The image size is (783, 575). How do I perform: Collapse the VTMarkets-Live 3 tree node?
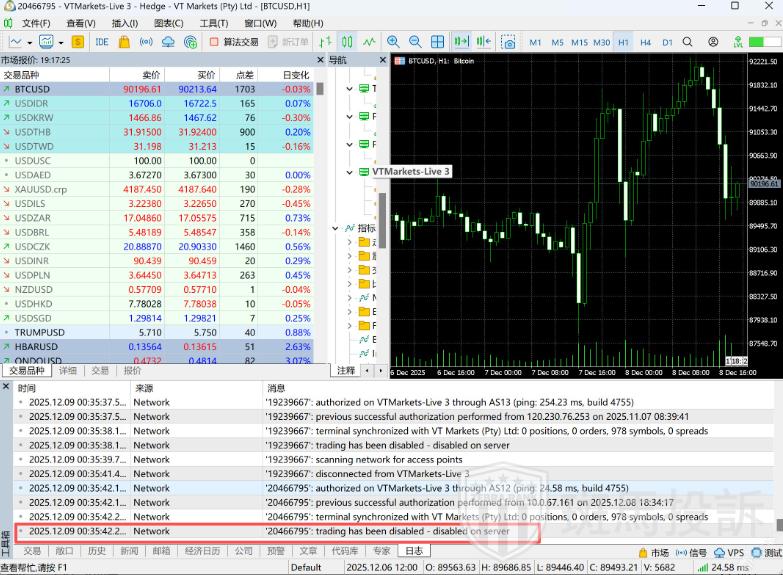pyautogui.click(x=350, y=172)
